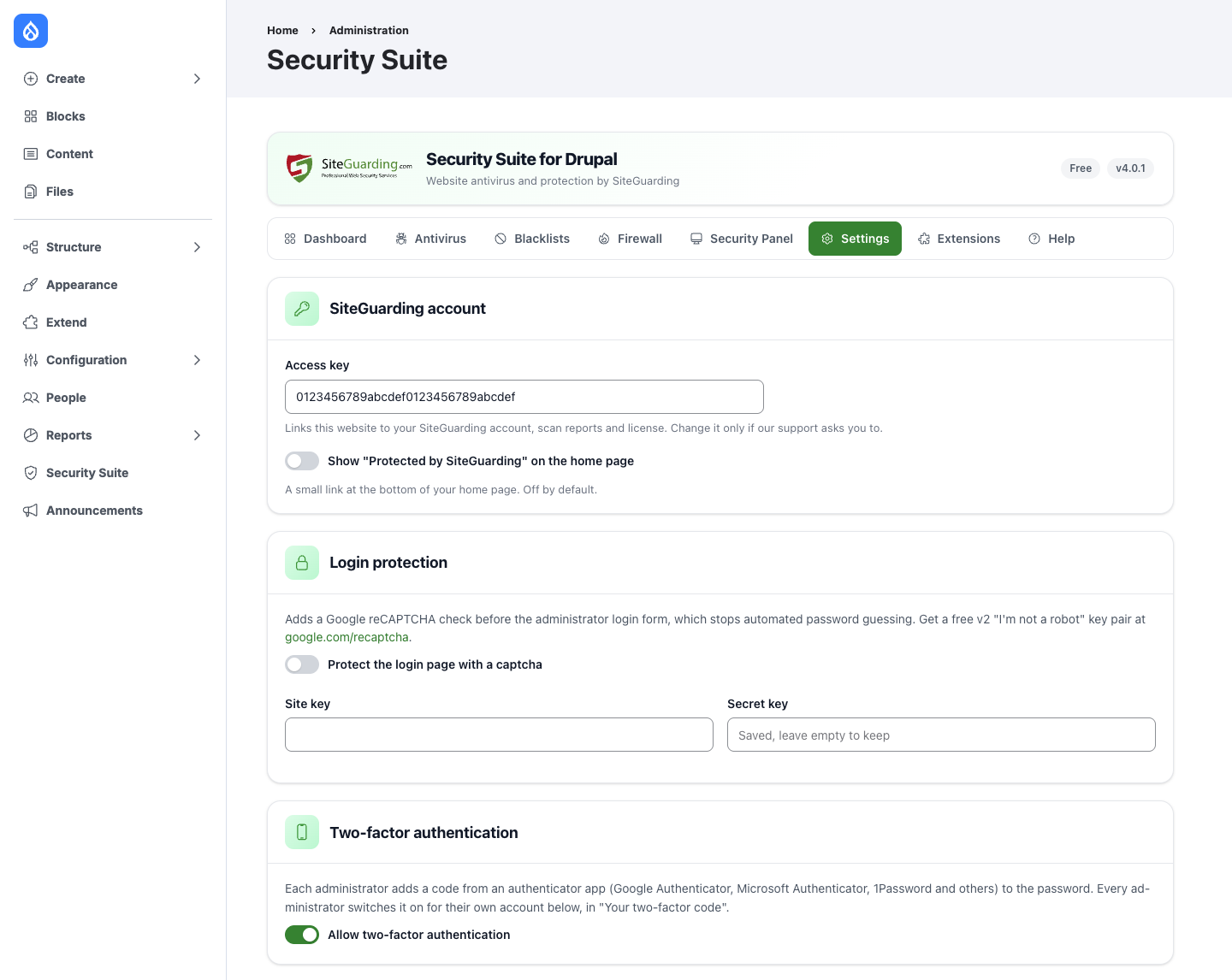Toggle Show "Protected by SiteGuarding" switch
Screen dimensions: 1232x980
(302, 461)
